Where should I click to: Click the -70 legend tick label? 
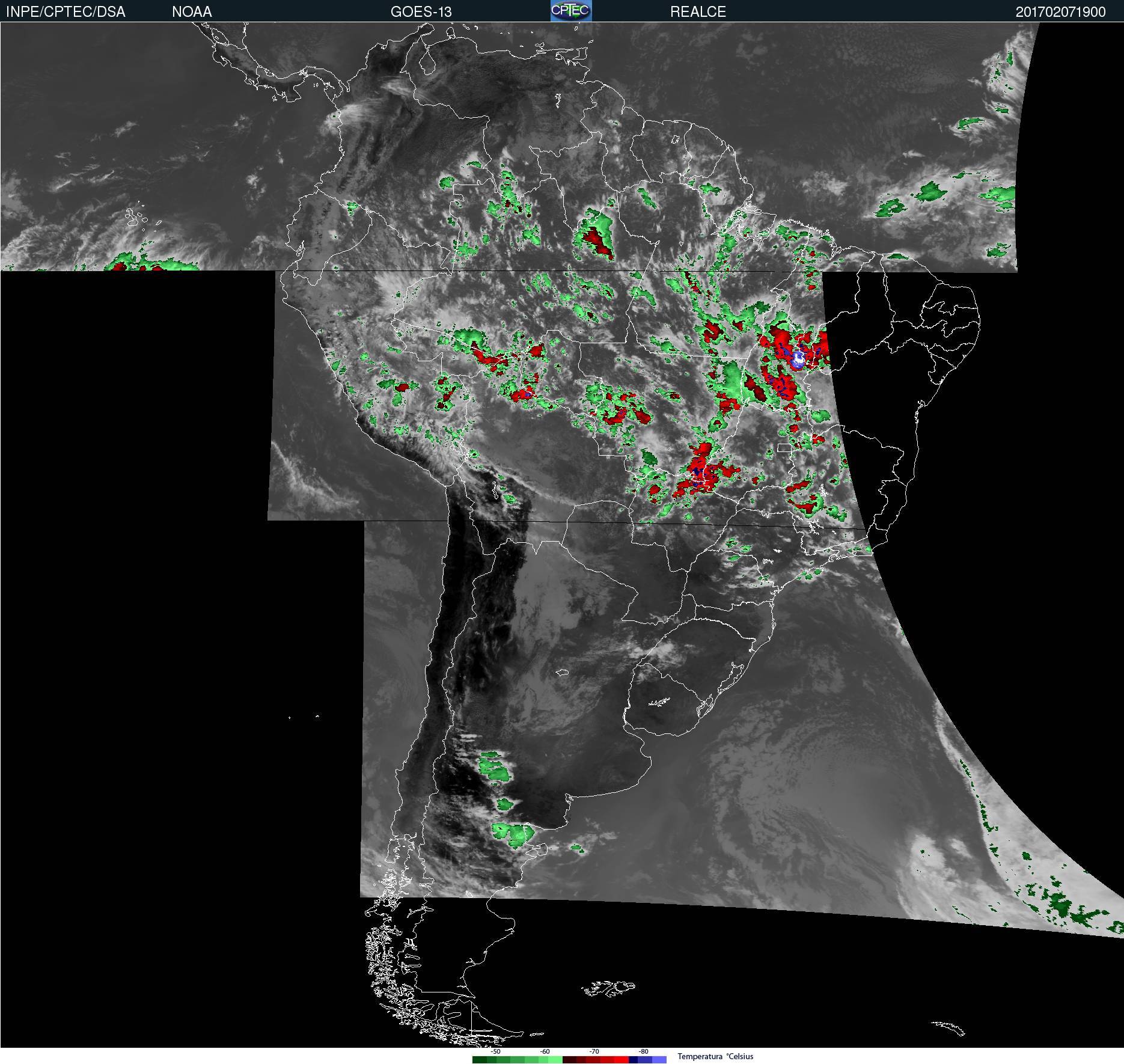[x=594, y=1051]
